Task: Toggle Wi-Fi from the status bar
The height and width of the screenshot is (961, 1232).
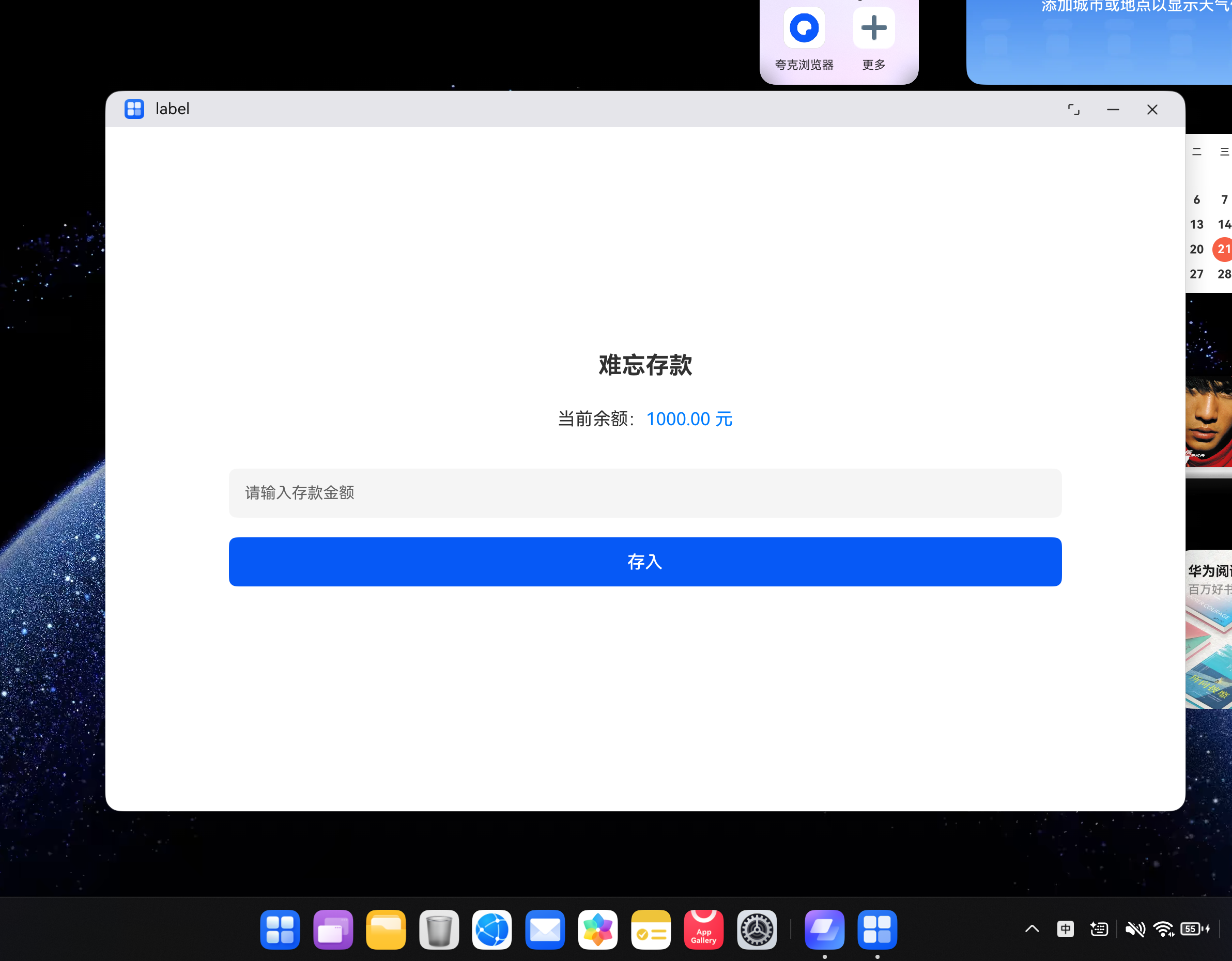Action: (1163, 929)
